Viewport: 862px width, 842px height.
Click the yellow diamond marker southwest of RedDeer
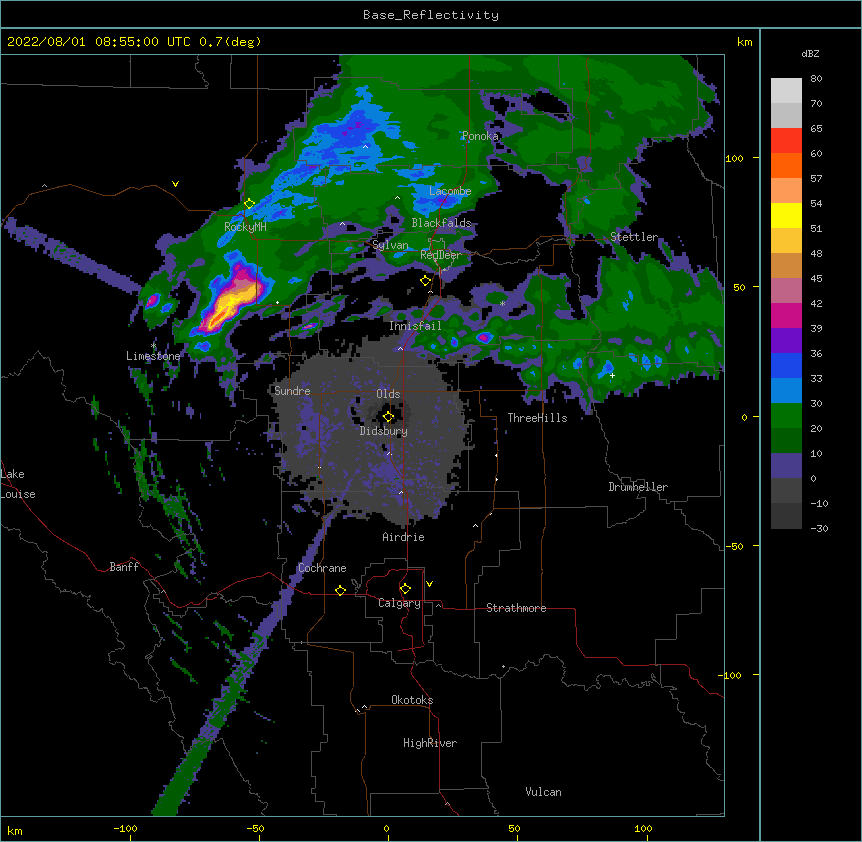[425, 281]
